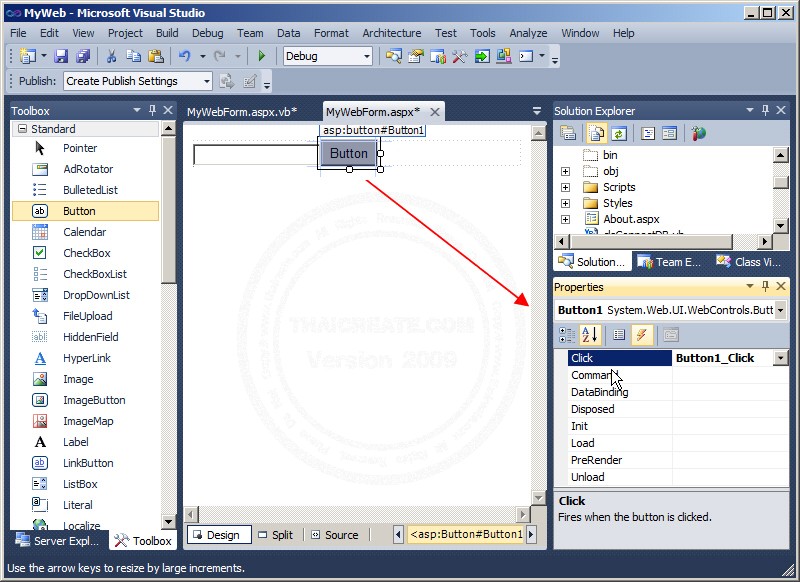800x582 pixels.
Task: Switch to Source view
Action: 334,535
